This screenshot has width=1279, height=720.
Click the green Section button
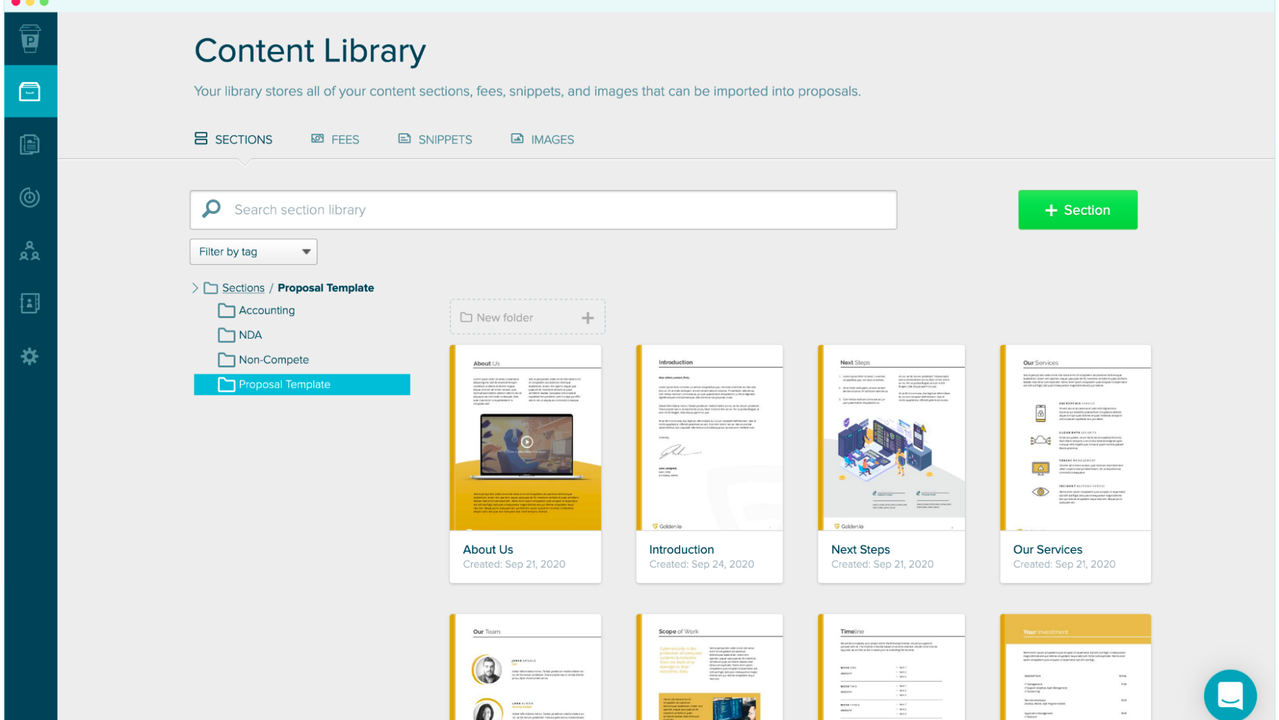point(1077,209)
